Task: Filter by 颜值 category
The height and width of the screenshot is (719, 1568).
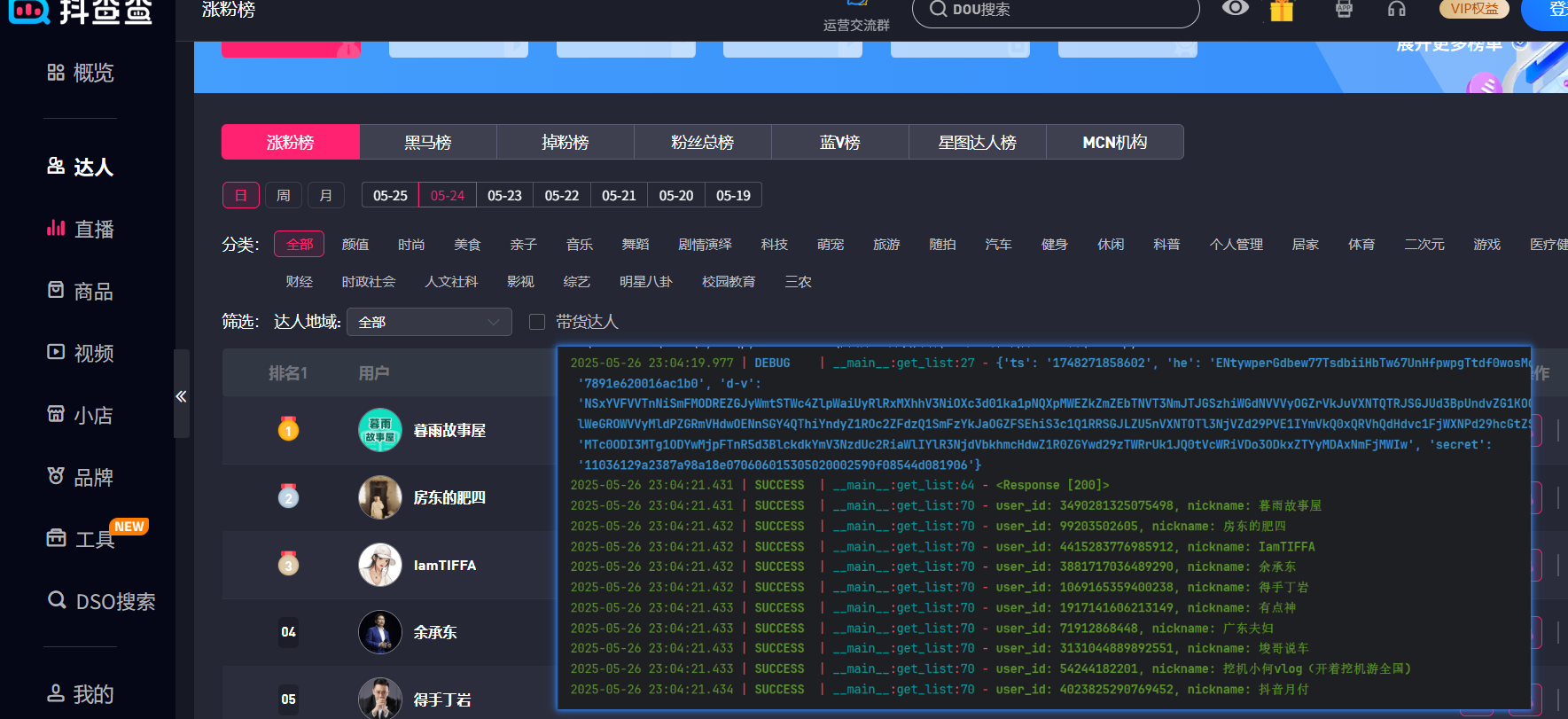Action: pyautogui.click(x=355, y=244)
